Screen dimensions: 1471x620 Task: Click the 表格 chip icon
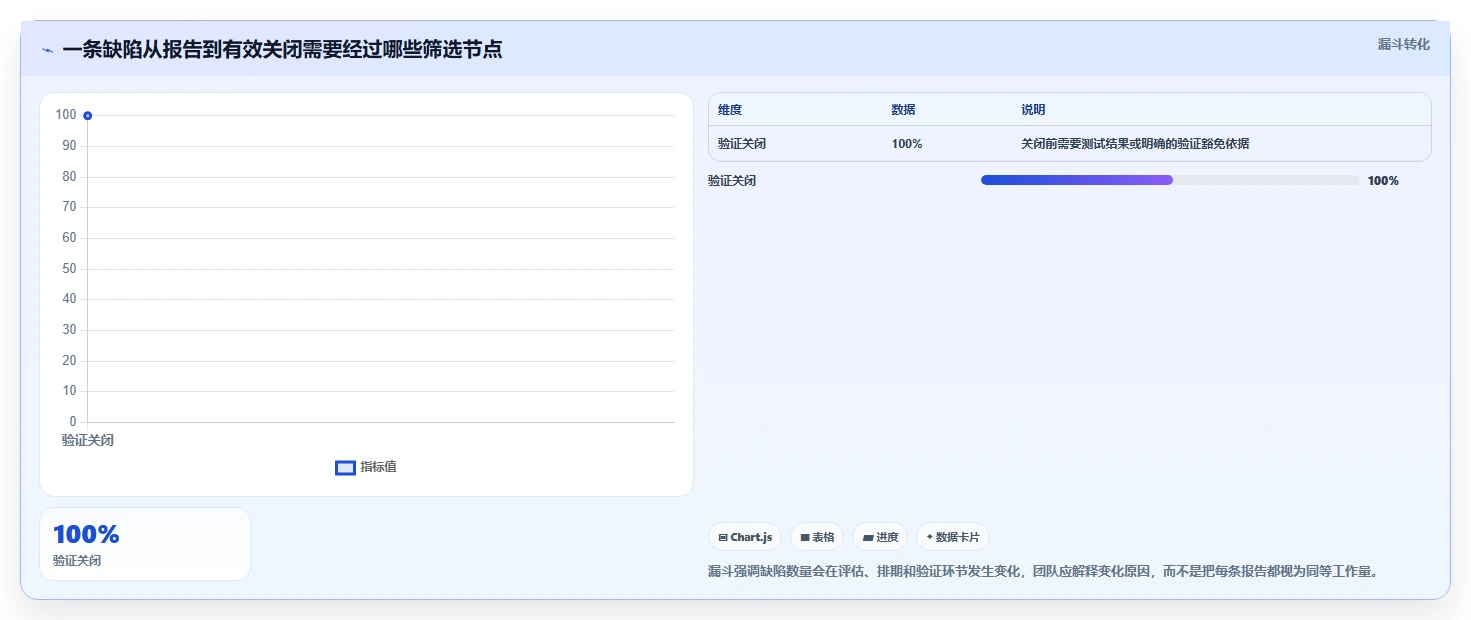804,538
